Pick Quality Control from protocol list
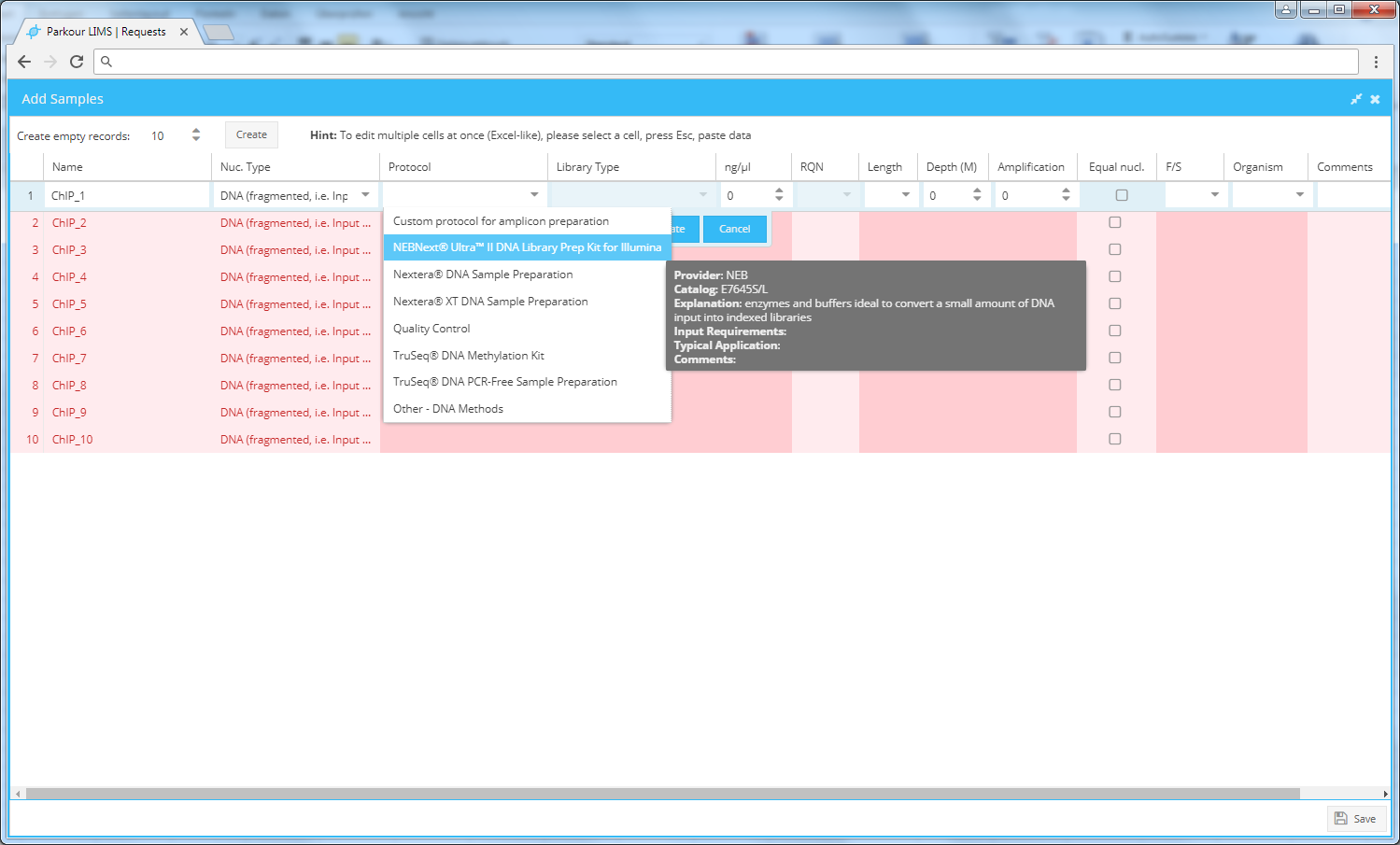1400x845 pixels. pos(527,329)
